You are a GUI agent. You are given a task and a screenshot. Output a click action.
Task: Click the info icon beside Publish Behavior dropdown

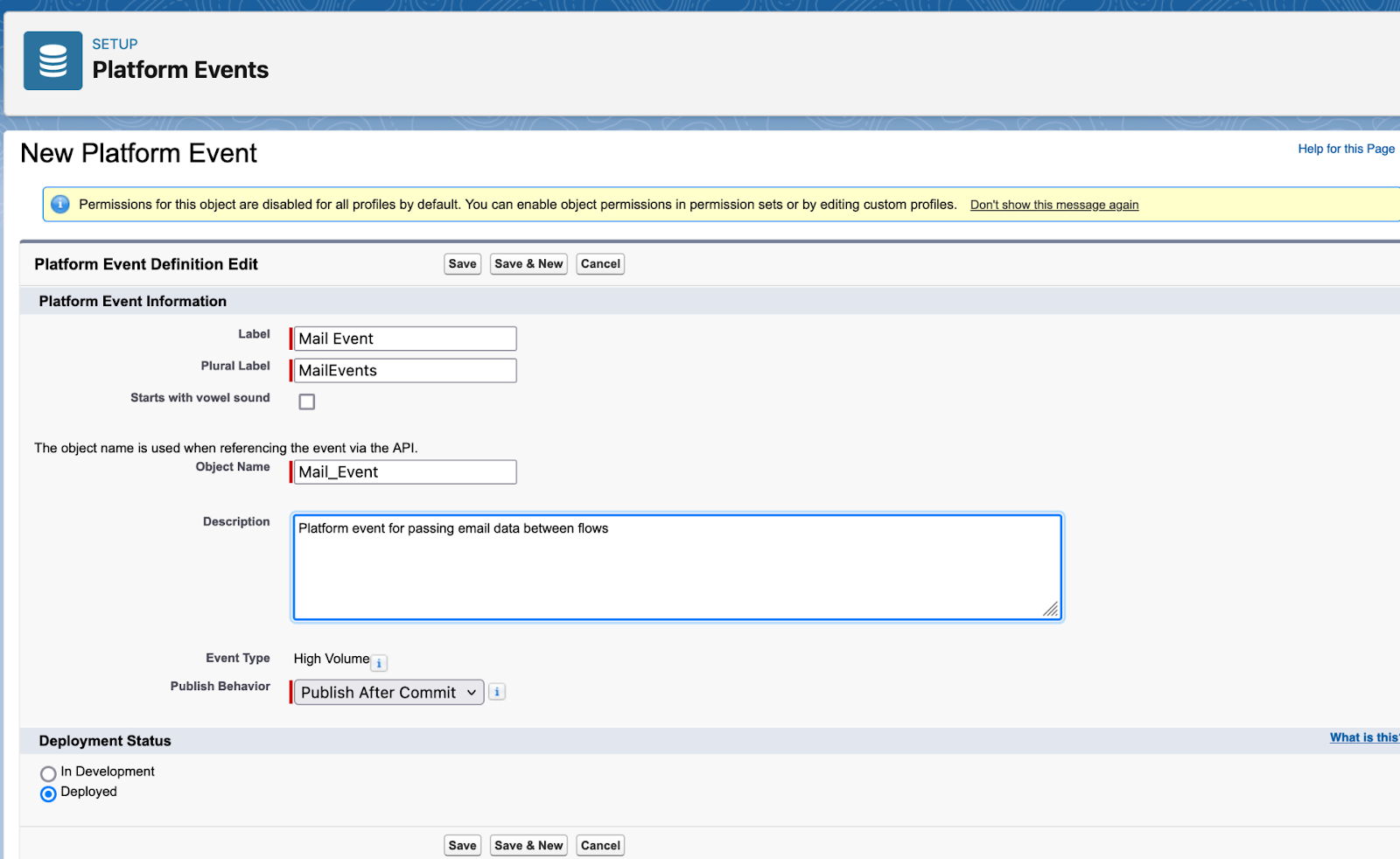click(x=496, y=691)
